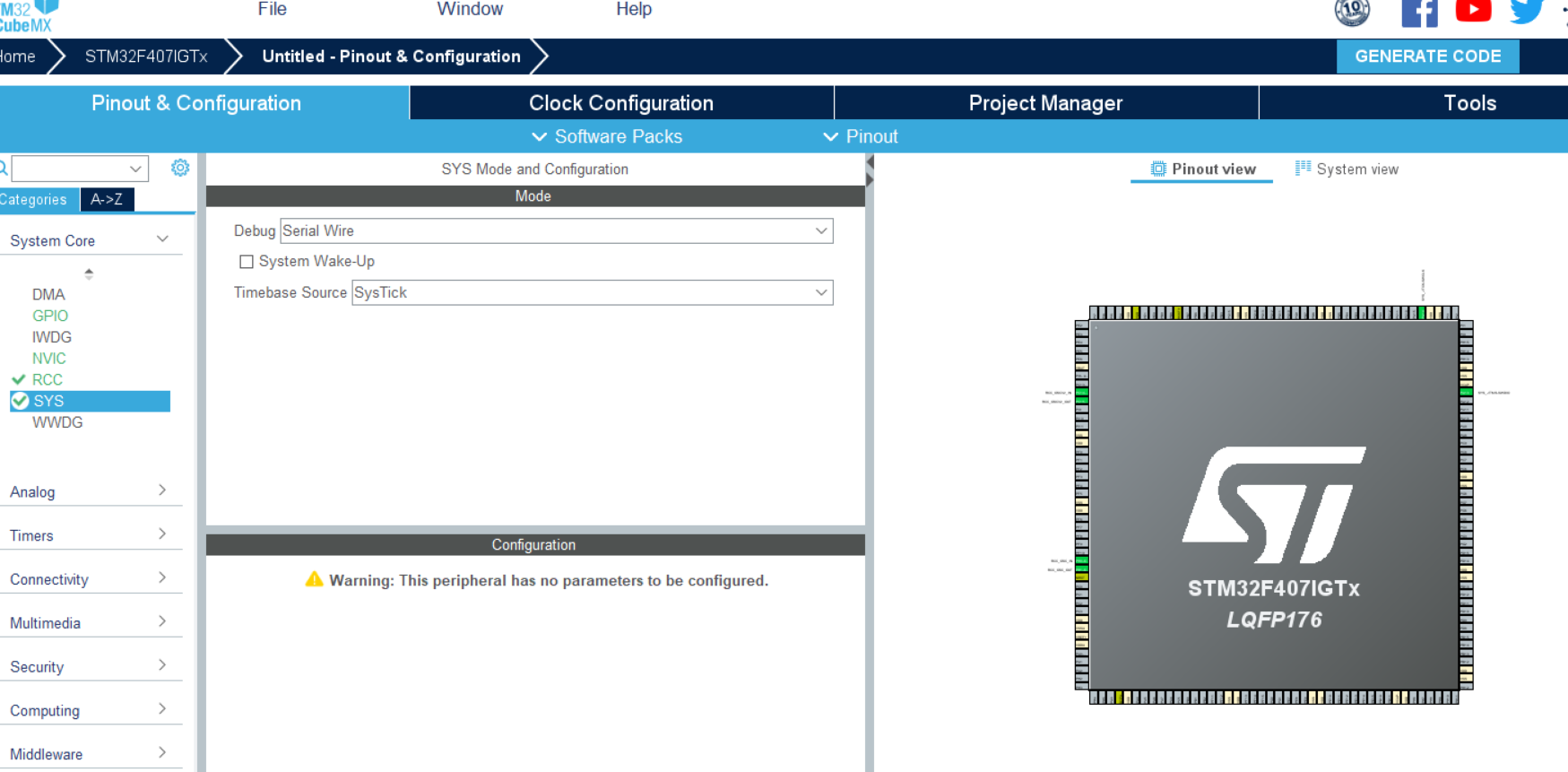Click the 10th anniversary badge icon
1568x772 pixels.
(1352, 12)
